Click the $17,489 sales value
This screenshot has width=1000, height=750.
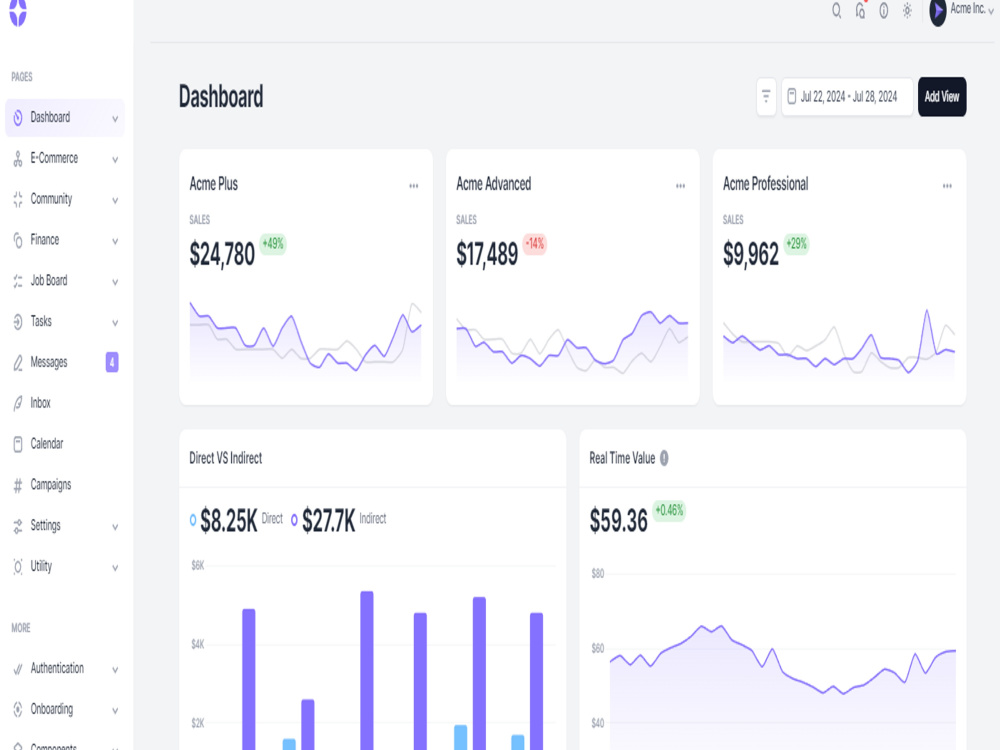click(487, 254)
